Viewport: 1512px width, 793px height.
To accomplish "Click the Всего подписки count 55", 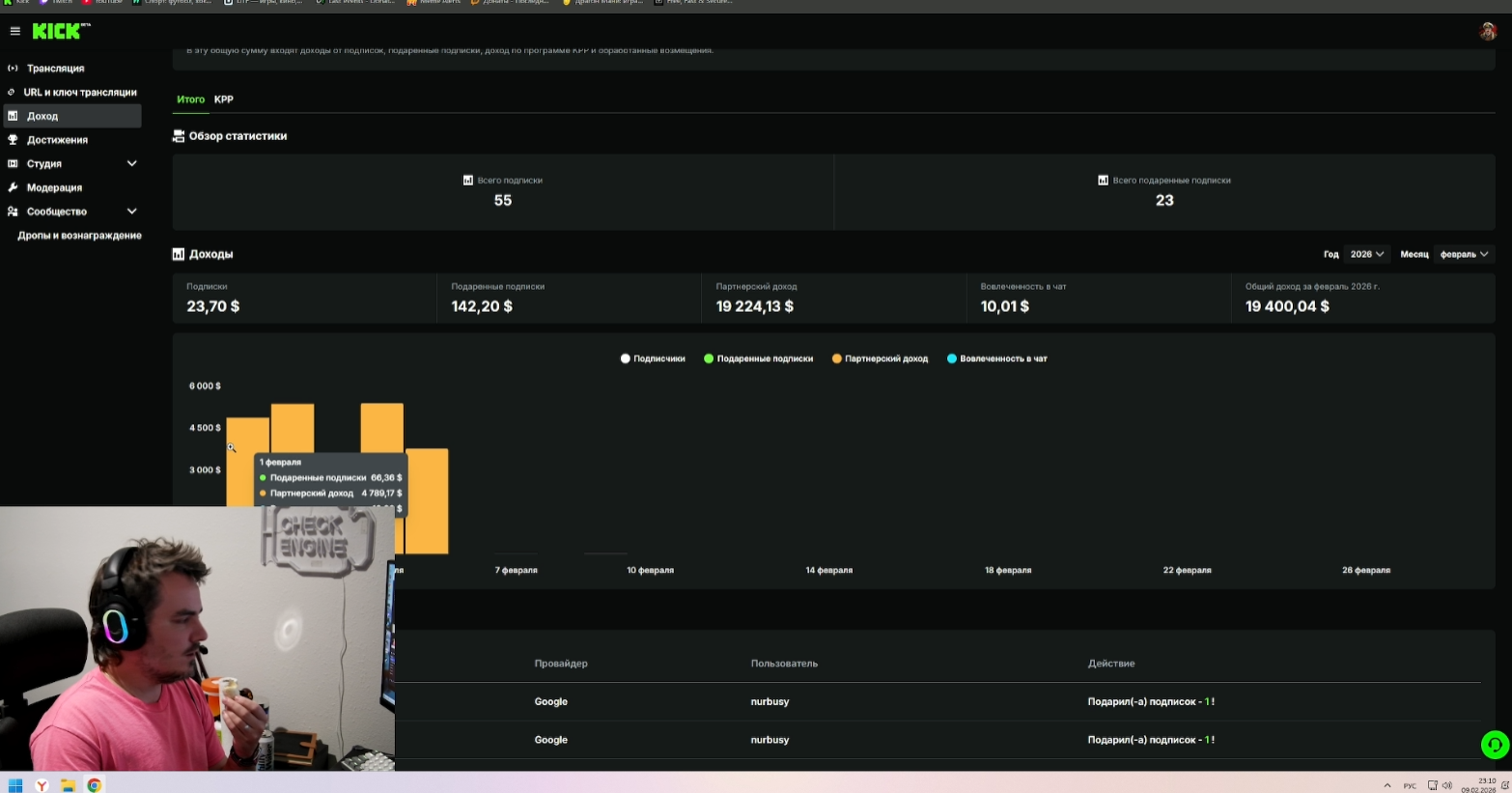I will [503, 201].
